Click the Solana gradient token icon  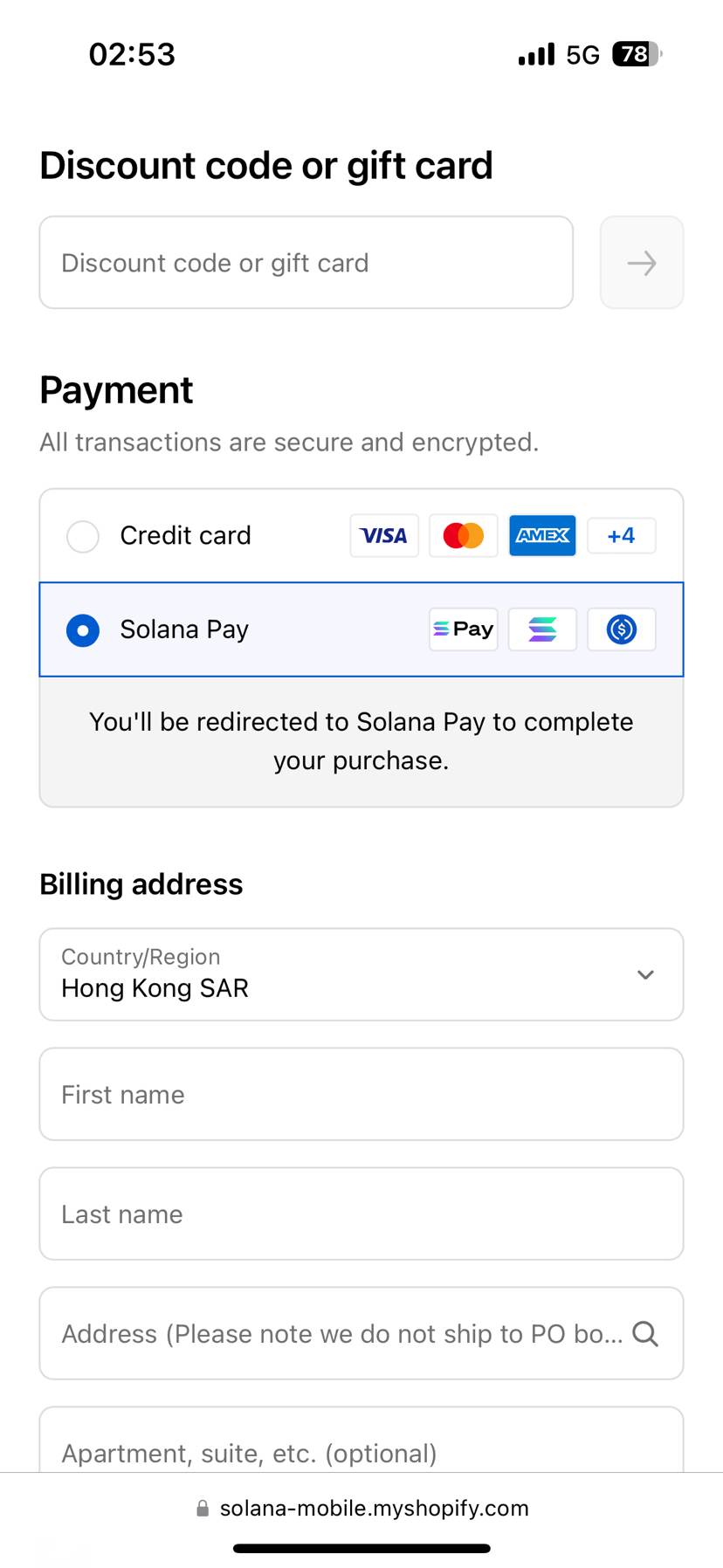tap(542, 629)
